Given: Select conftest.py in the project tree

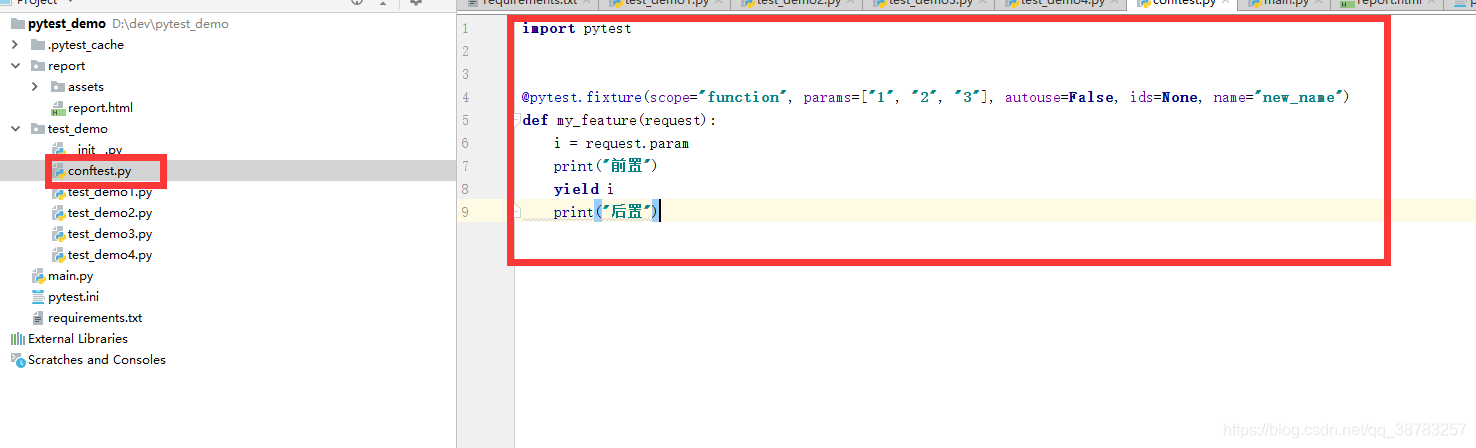Looking at the screenshot, I should click(99, 171).
